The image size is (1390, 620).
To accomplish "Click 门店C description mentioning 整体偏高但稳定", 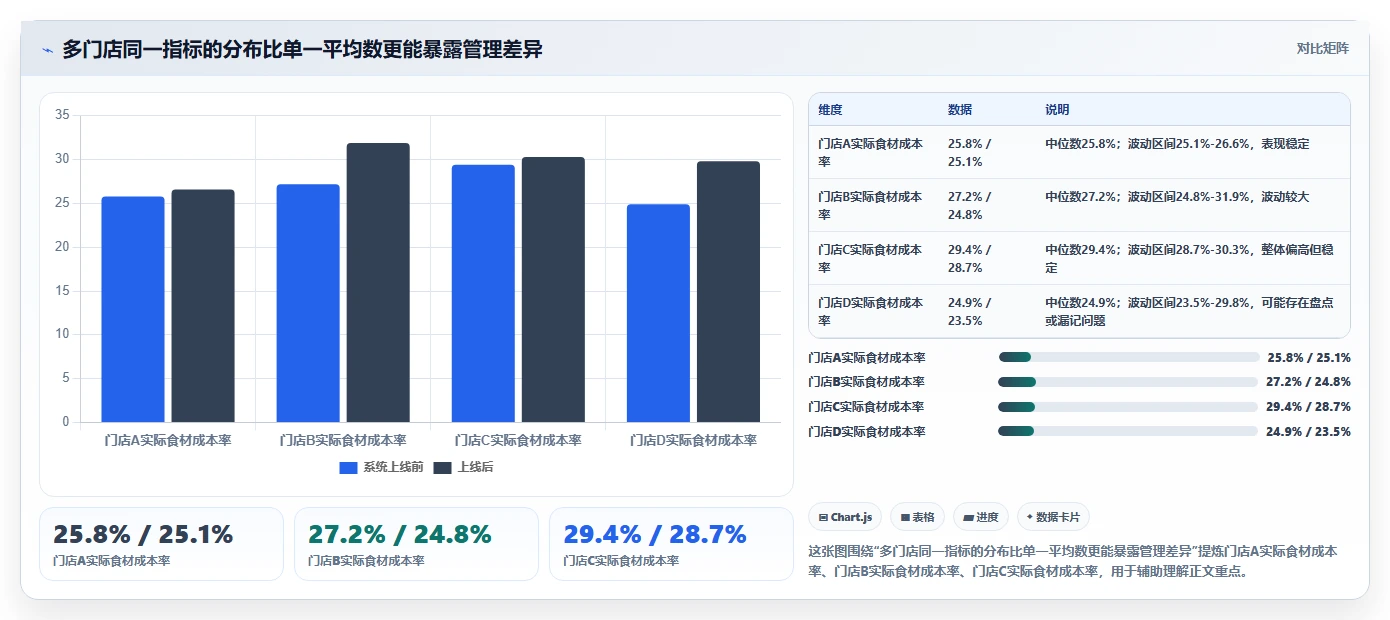I will coord(1190,258).
